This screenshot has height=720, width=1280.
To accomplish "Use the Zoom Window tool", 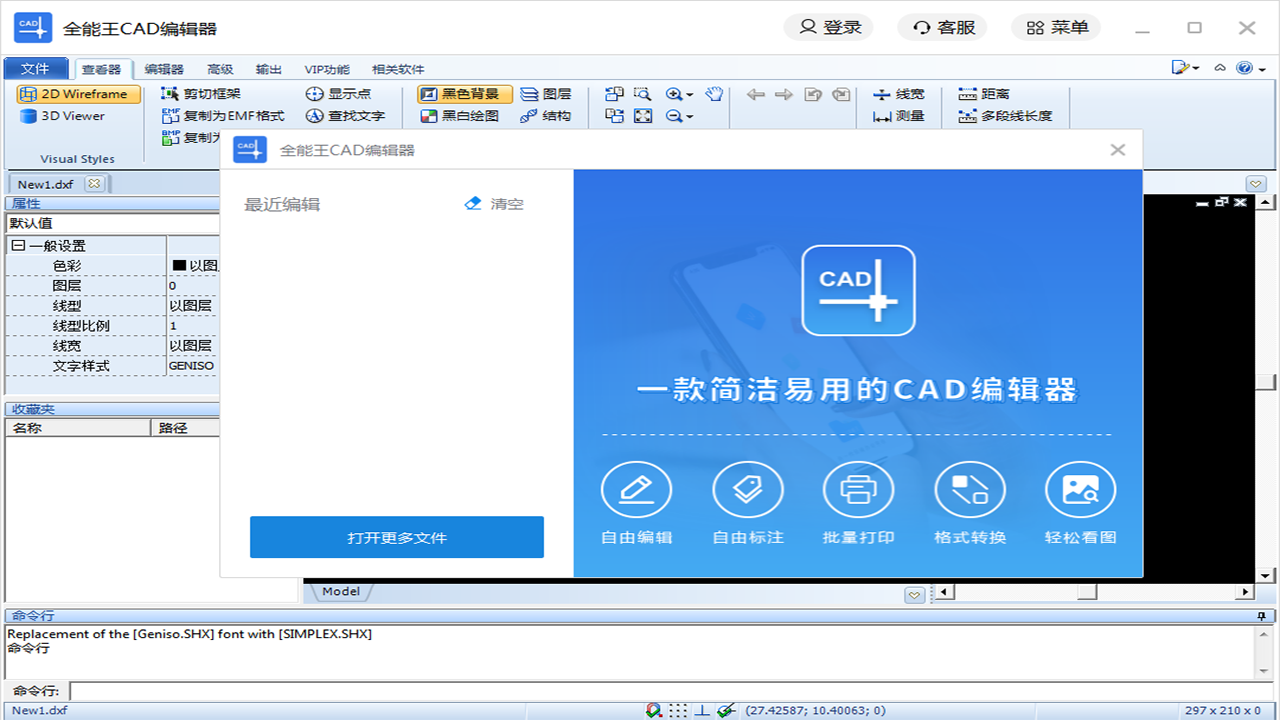I will click(x=644, y=93).
